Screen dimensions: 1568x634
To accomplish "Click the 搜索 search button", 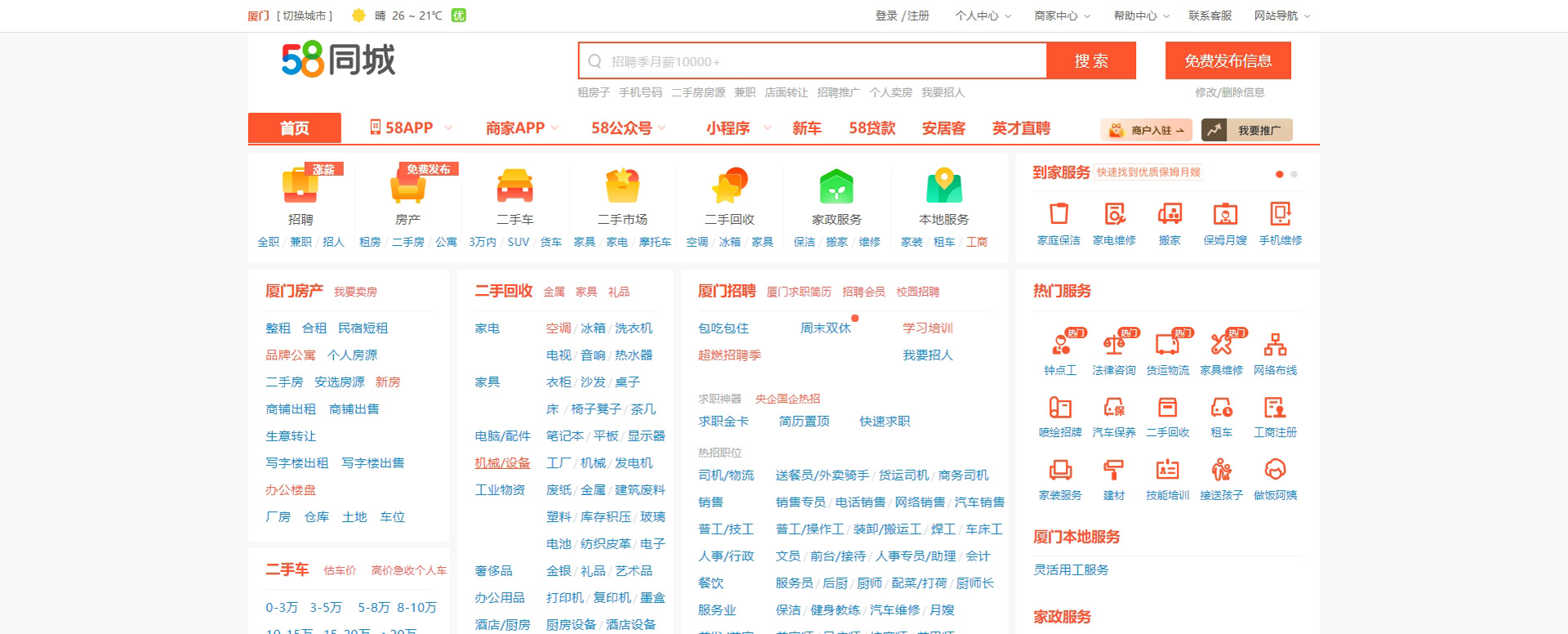I will pyautogui.click(x=1091, y=60).
